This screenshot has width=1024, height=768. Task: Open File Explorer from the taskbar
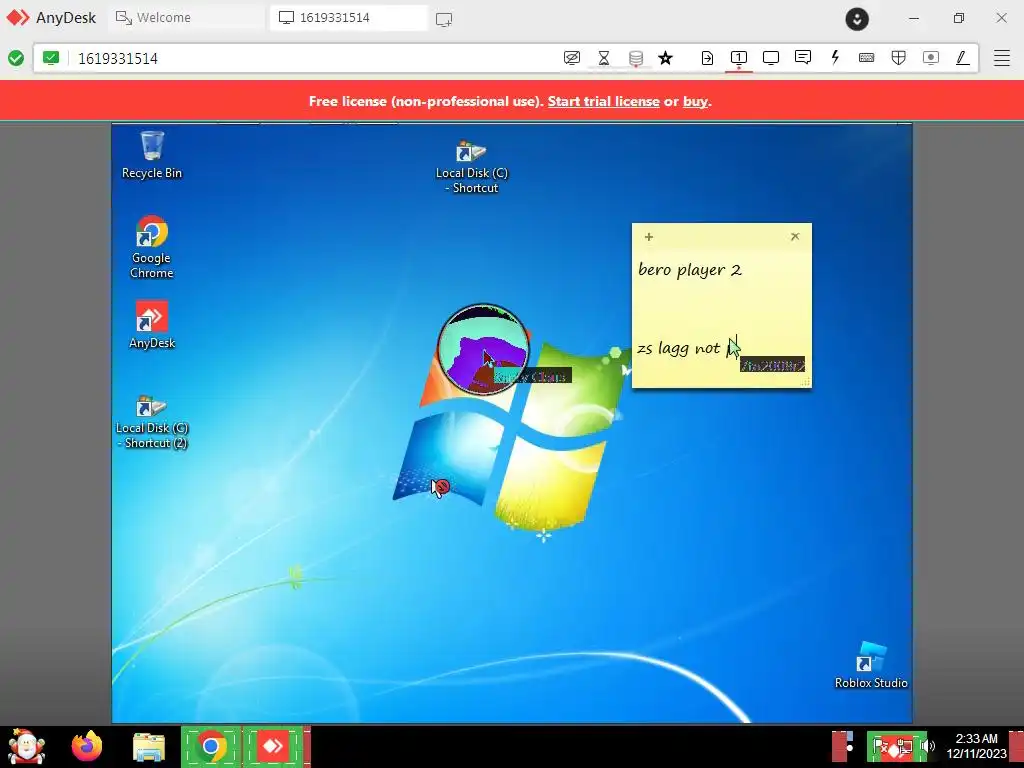click(149, 746)
